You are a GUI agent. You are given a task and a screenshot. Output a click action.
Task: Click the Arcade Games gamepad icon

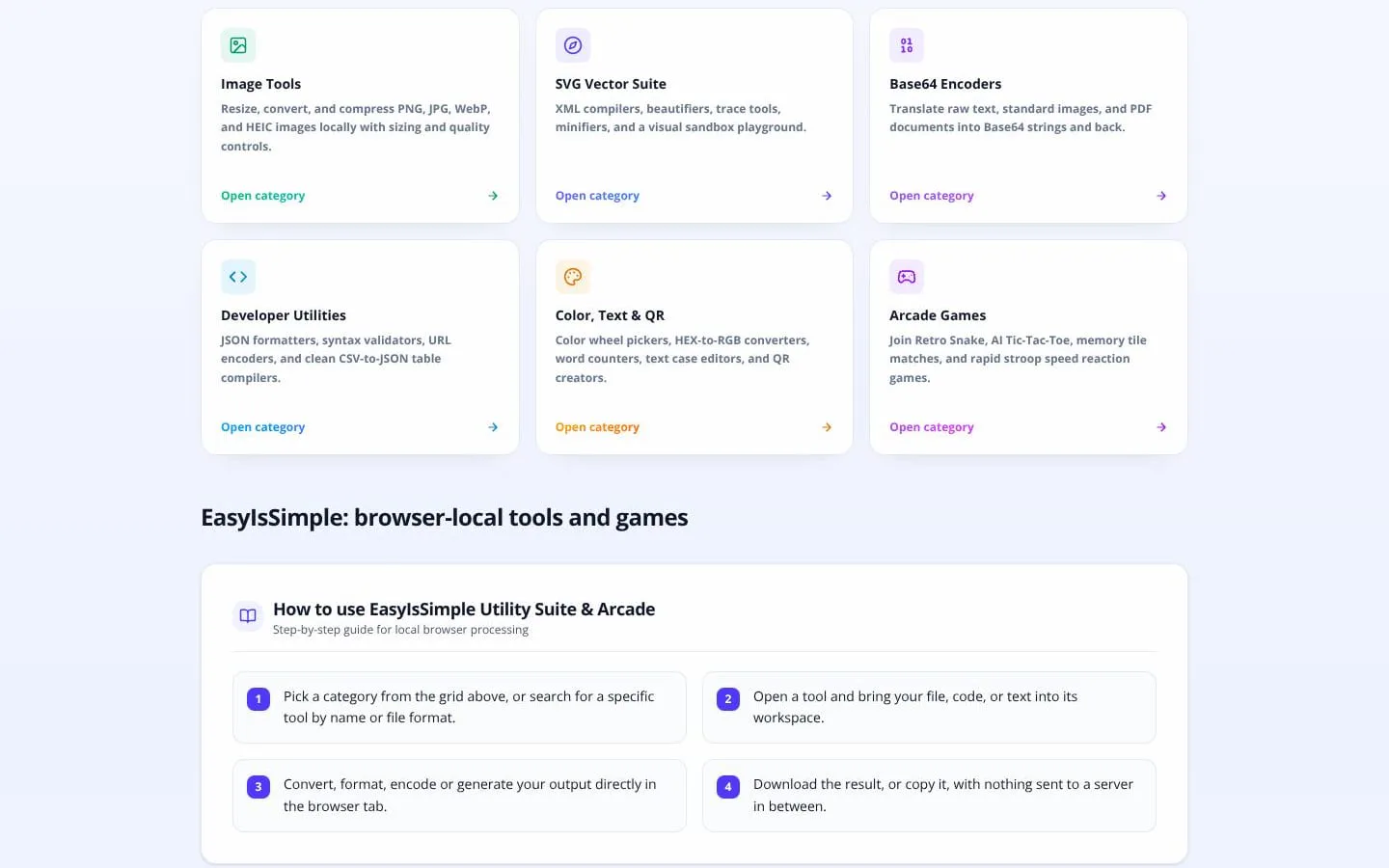tap(907, 277)
